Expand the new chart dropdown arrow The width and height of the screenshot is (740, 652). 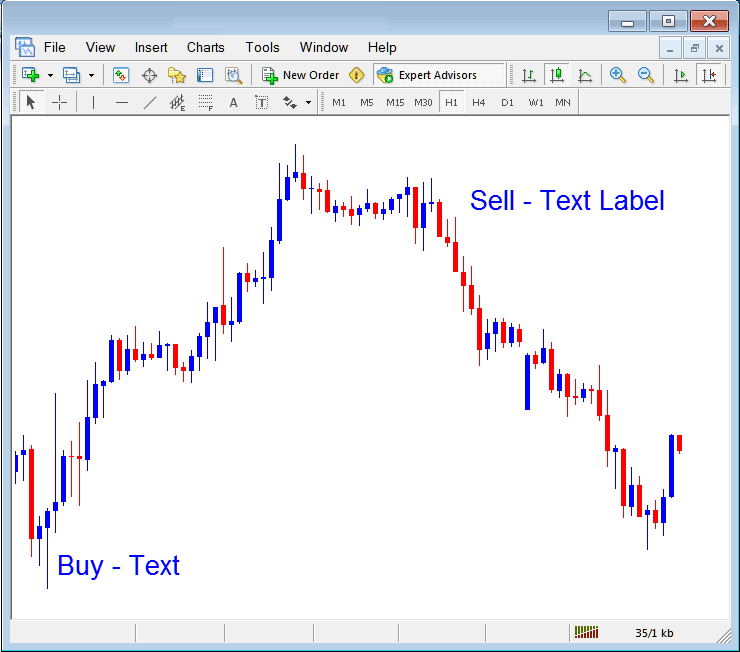(x=50, y=75)
